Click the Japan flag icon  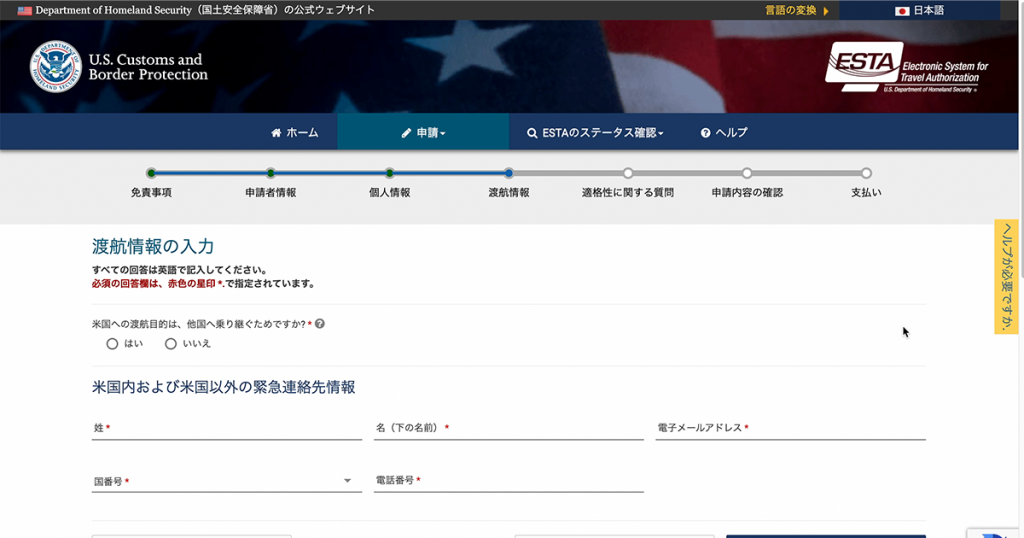point(901,11)
